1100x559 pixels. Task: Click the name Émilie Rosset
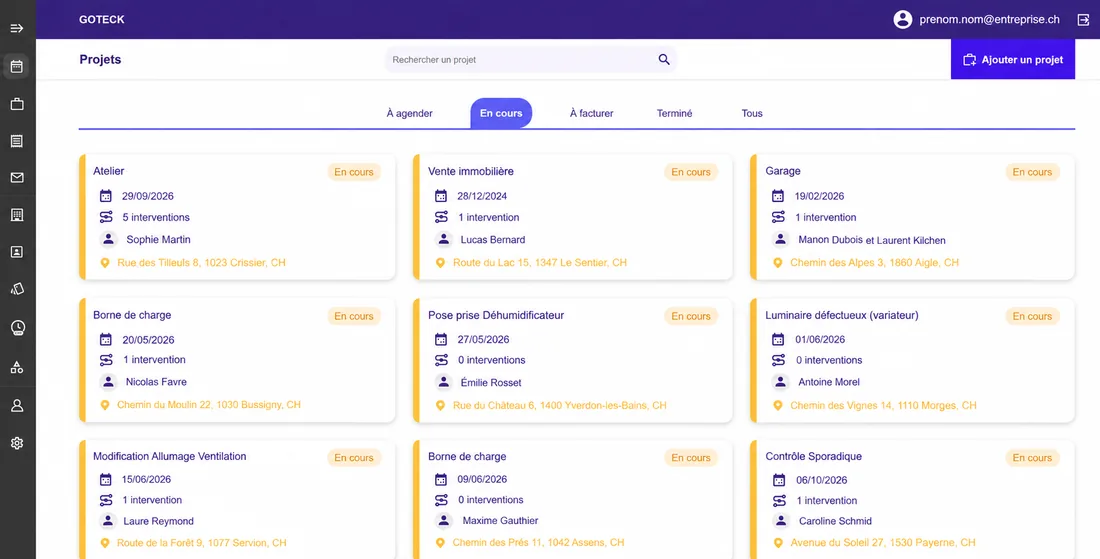(491, 382)
